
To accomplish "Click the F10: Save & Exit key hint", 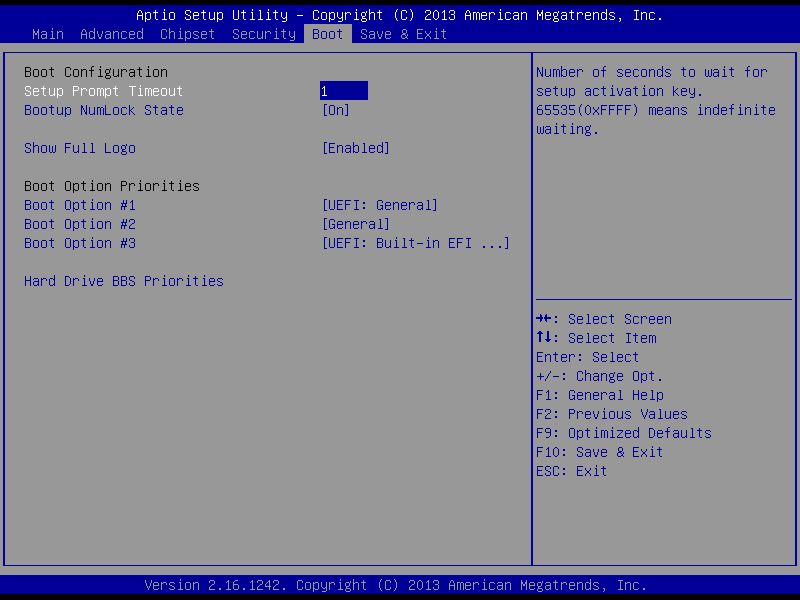I will [x=600, y=452].
